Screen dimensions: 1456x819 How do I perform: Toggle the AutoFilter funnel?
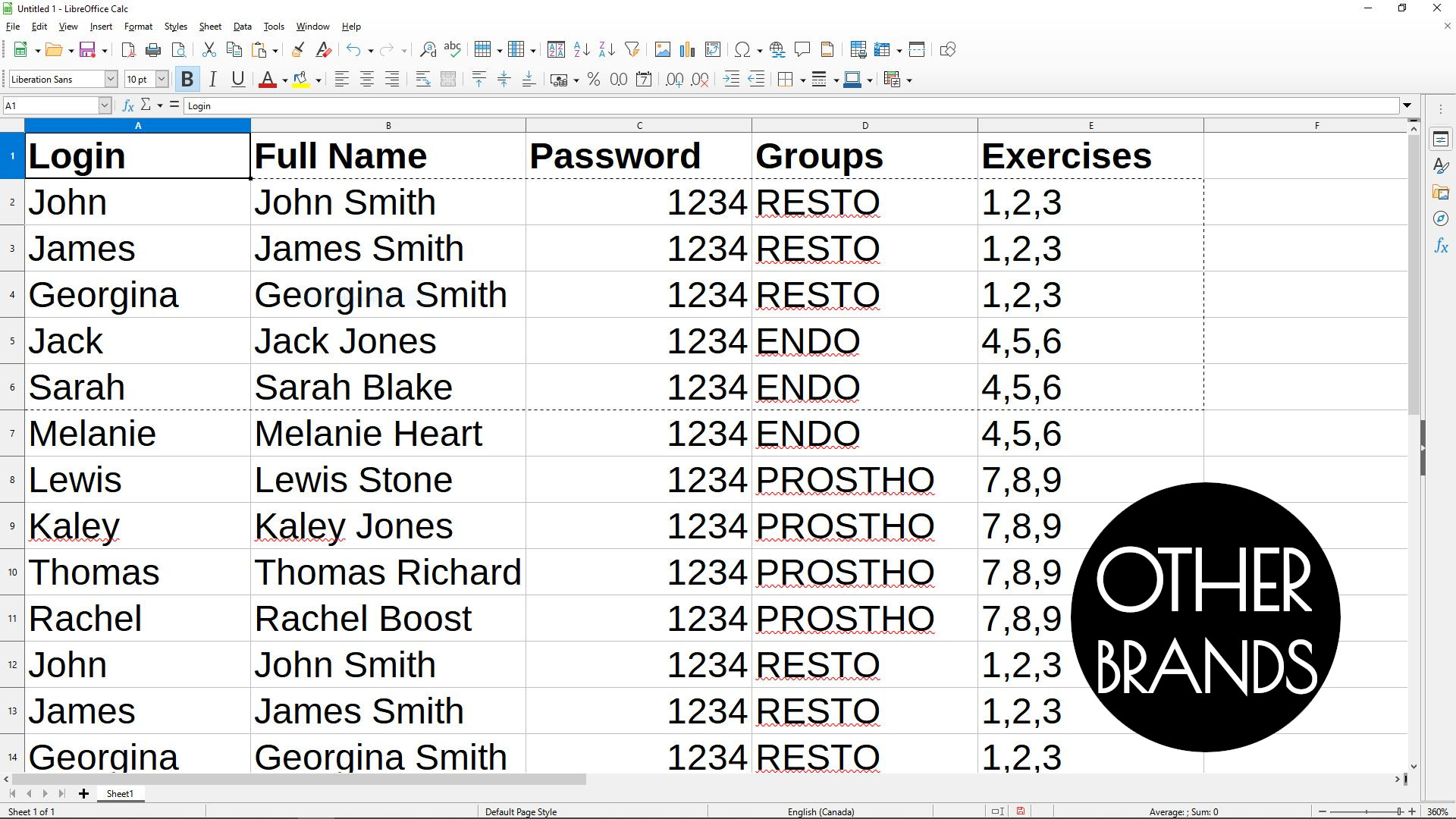coord(632,50)
